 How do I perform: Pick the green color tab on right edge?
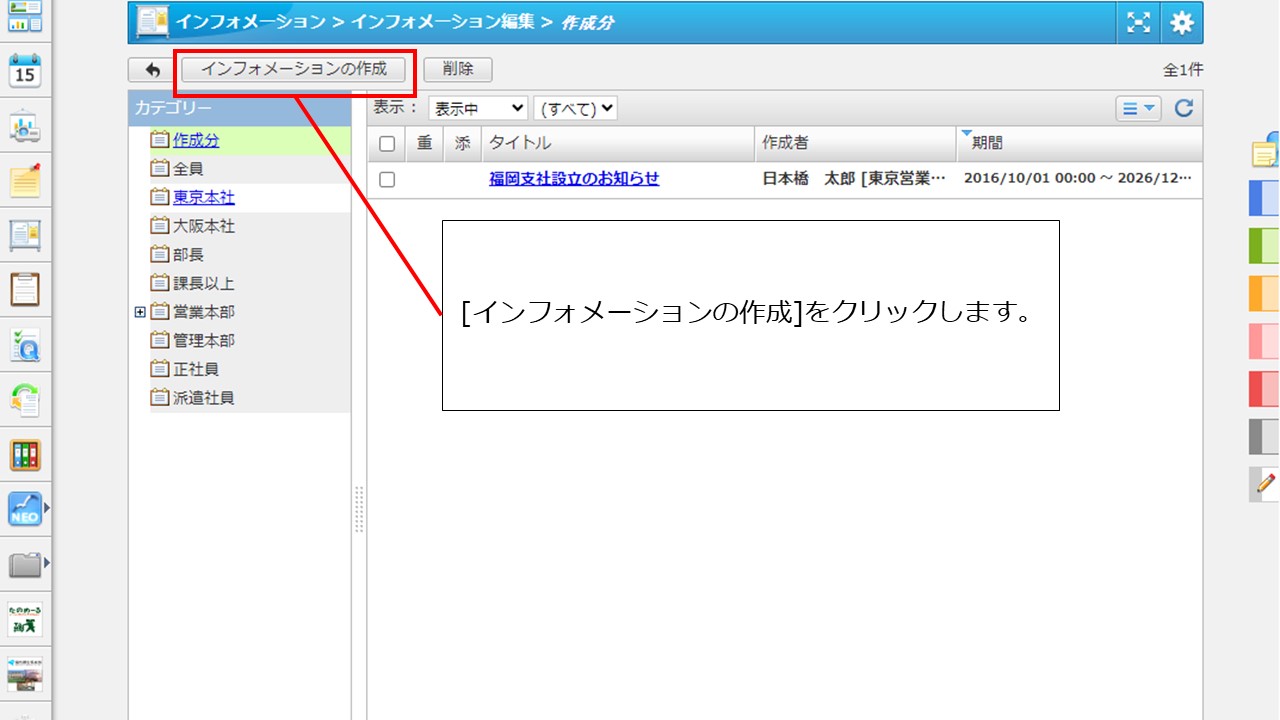tap(1264, 246)
